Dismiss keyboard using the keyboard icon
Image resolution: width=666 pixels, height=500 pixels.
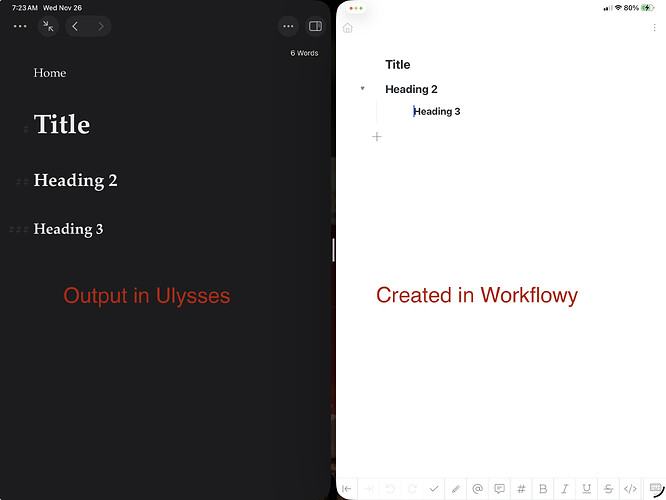click(x=655, y=489)
